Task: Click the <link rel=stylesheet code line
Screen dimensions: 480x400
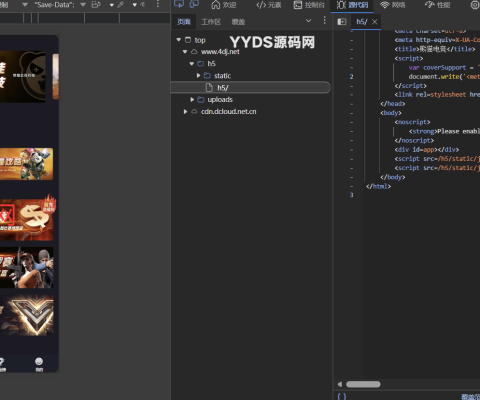Action: pyautogui.click(x=437, y=95)
